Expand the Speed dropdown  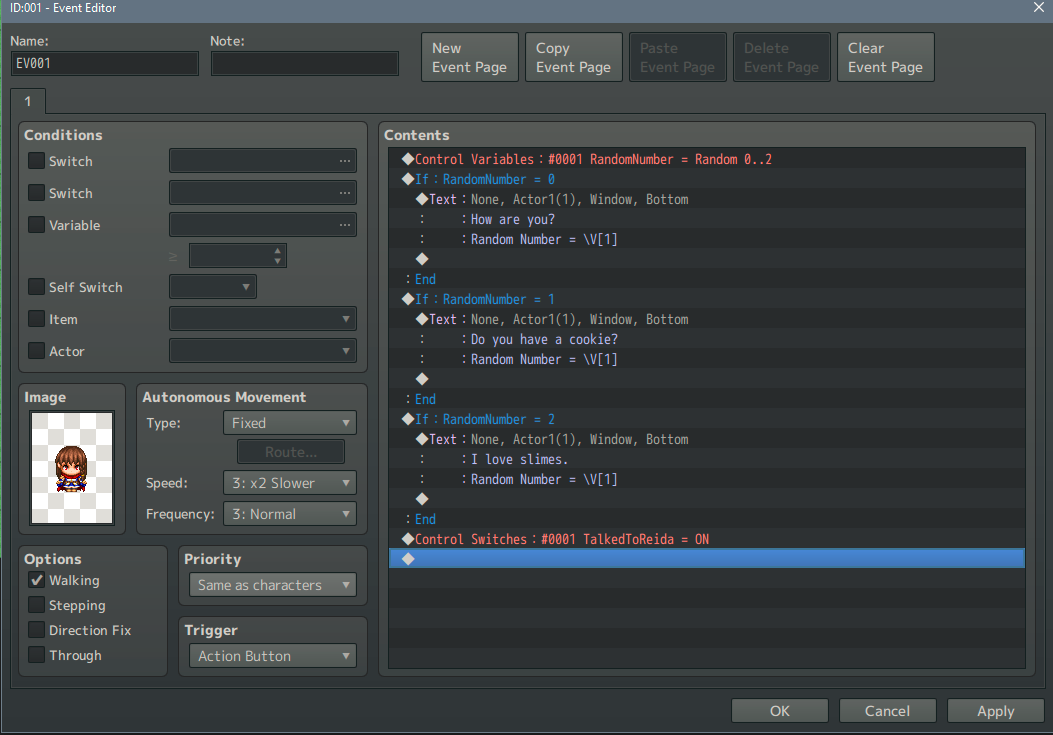(x=290, y=483)
